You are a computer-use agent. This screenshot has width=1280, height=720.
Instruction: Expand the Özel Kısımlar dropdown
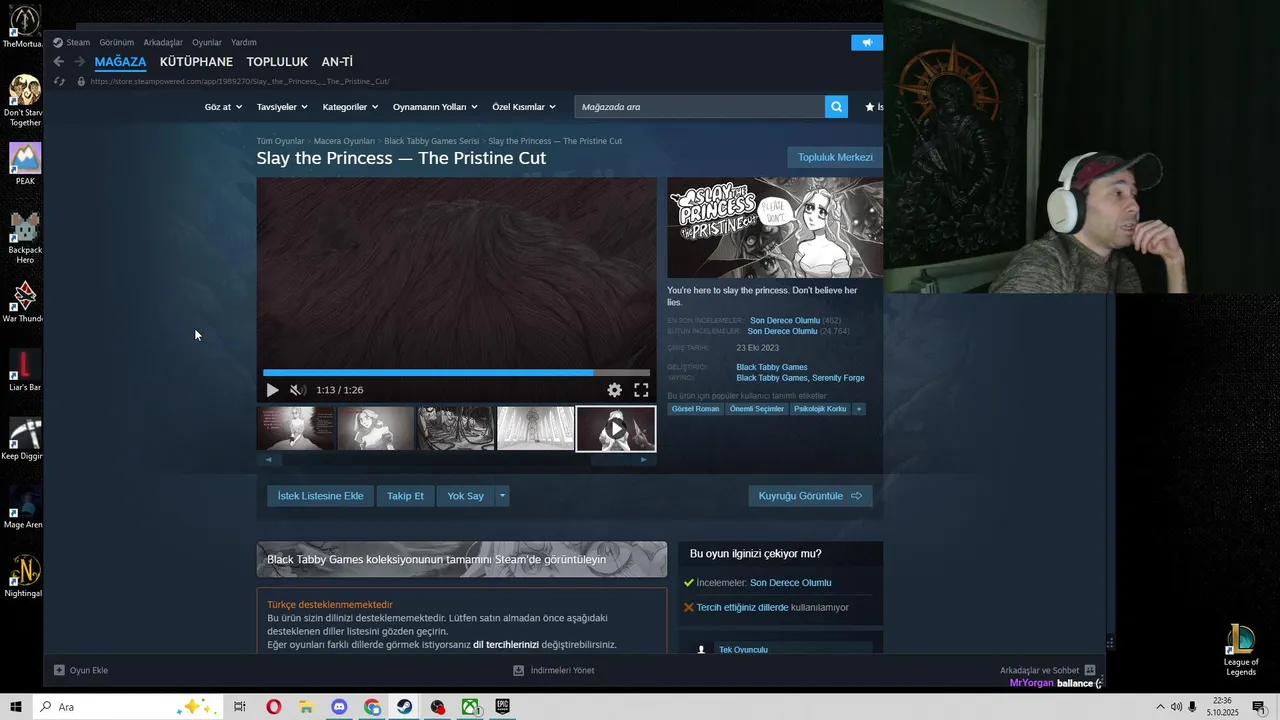click(523, 107)
